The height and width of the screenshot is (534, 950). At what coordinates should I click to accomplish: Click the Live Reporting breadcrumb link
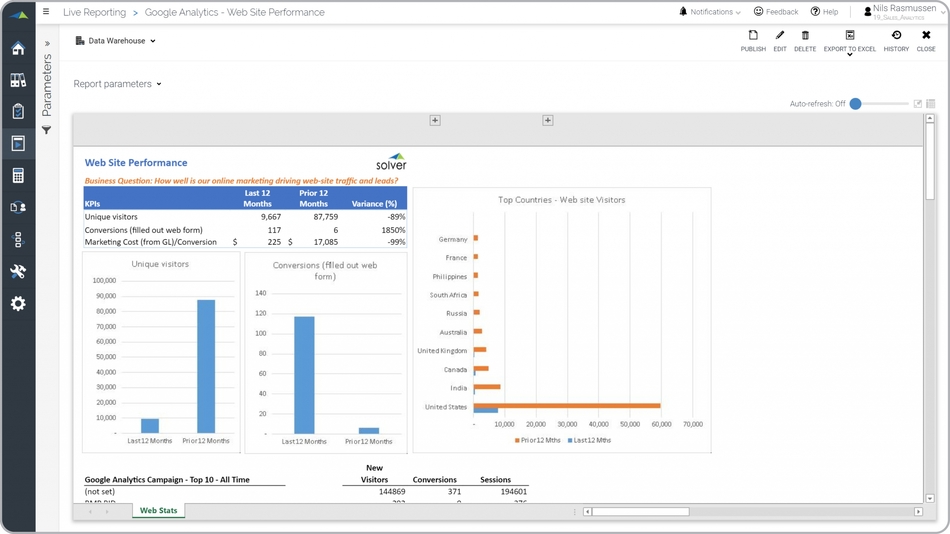pyautogui.click(x=94, y=12)
